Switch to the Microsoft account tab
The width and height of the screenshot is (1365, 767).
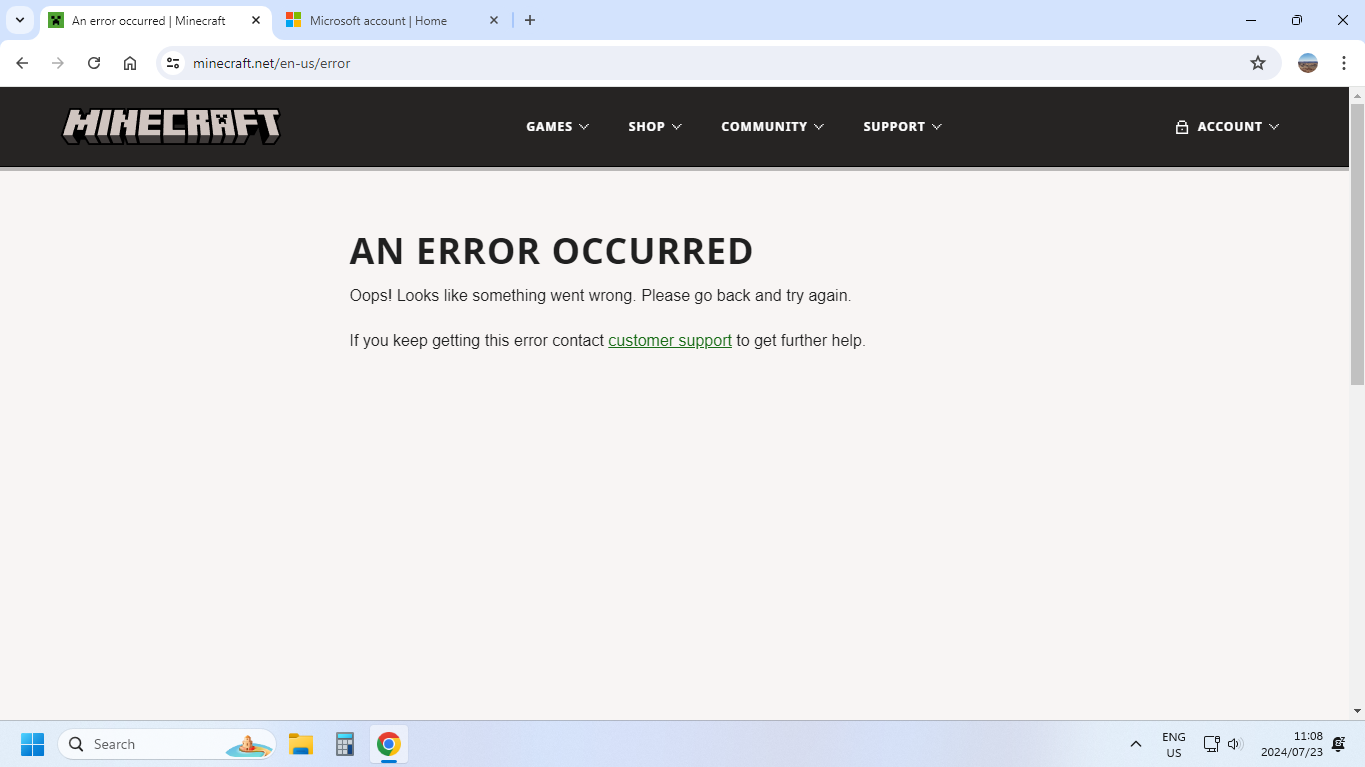pos(378,21)
